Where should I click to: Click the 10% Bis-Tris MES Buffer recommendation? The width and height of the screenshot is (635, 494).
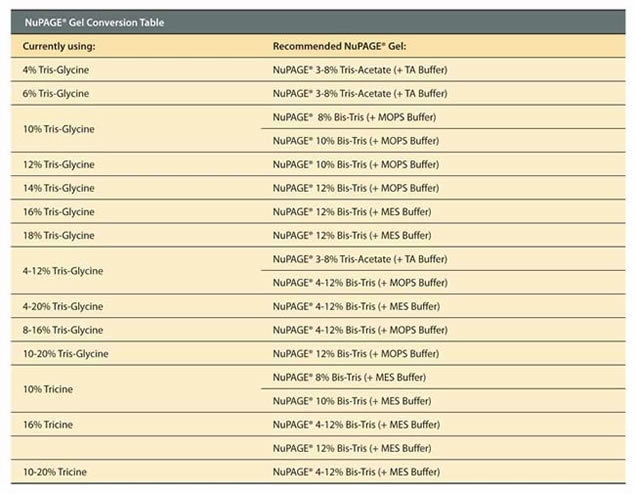[x=352, y=401]
